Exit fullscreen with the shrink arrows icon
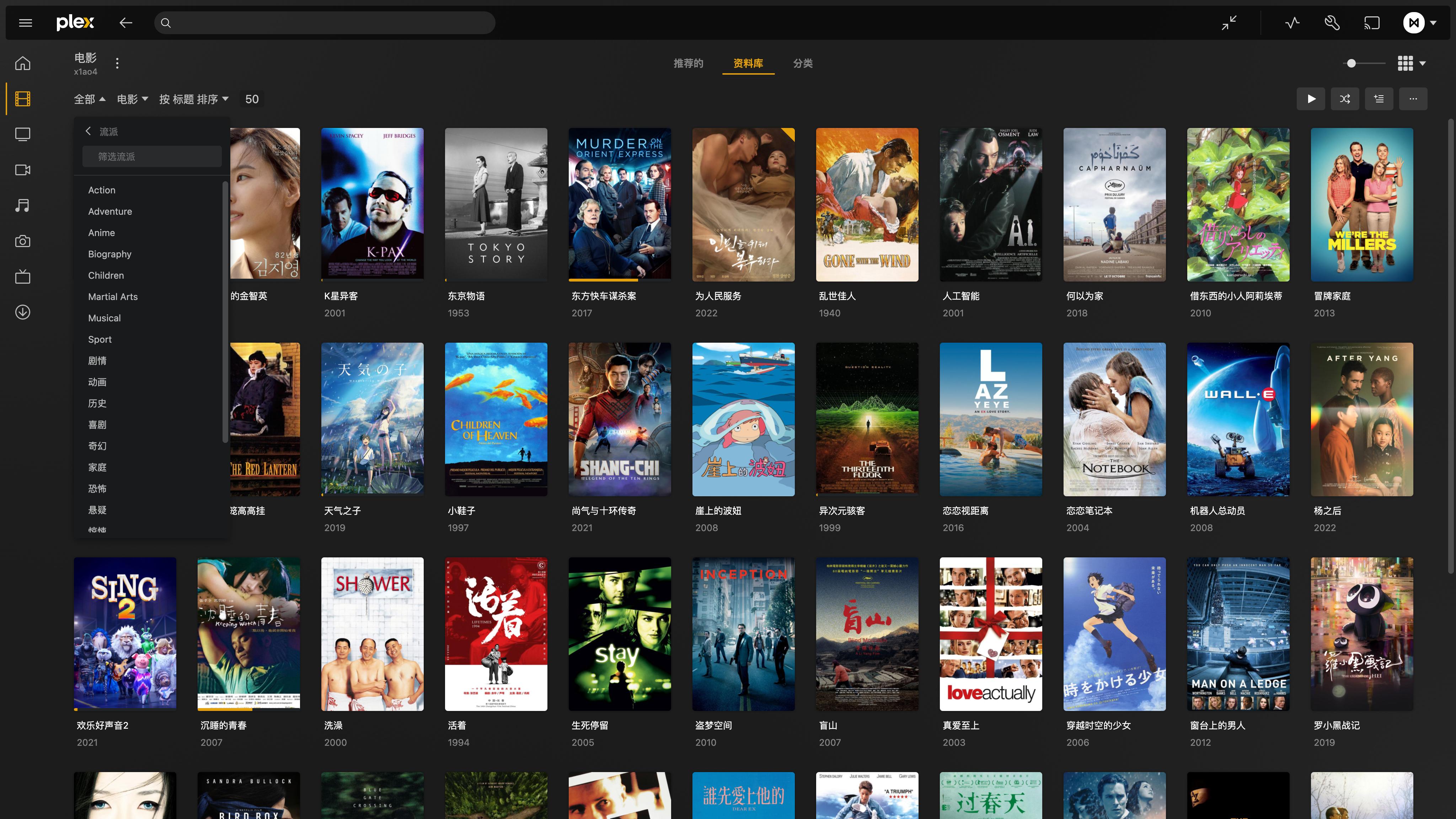This screenshot has height=819, width=1456. 1229,23
